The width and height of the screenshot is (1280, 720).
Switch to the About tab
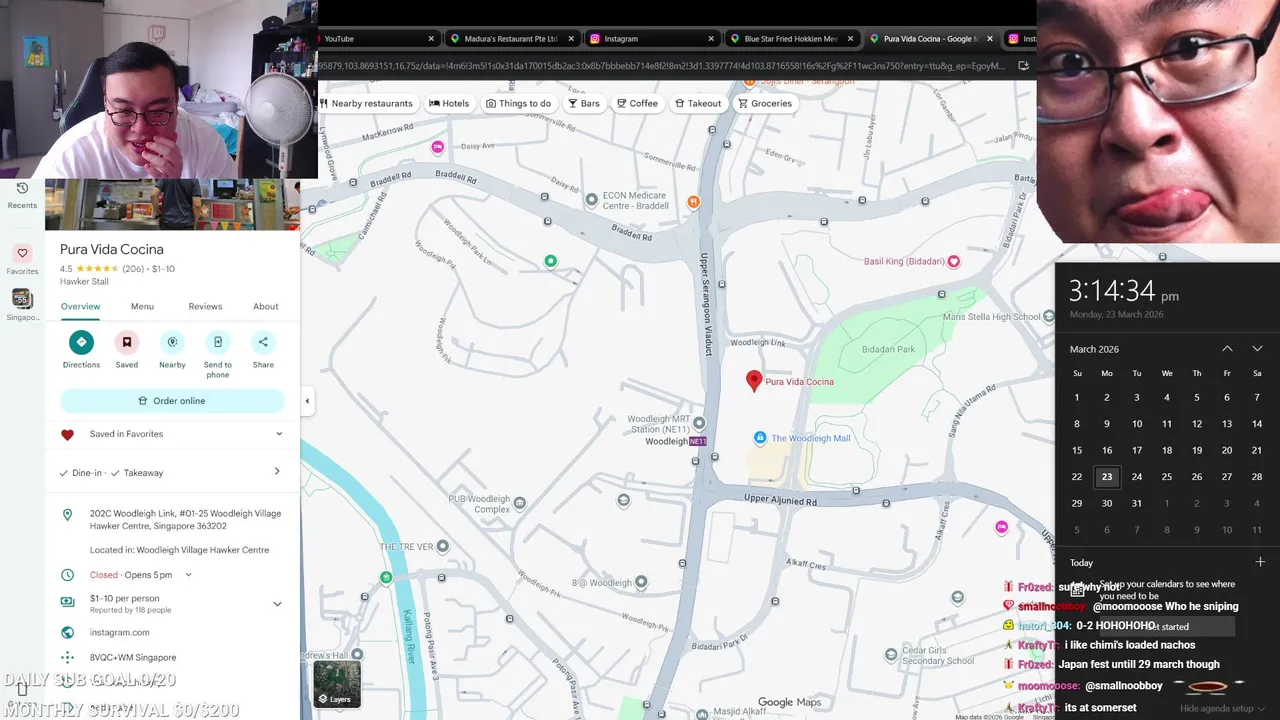(266, 306)
